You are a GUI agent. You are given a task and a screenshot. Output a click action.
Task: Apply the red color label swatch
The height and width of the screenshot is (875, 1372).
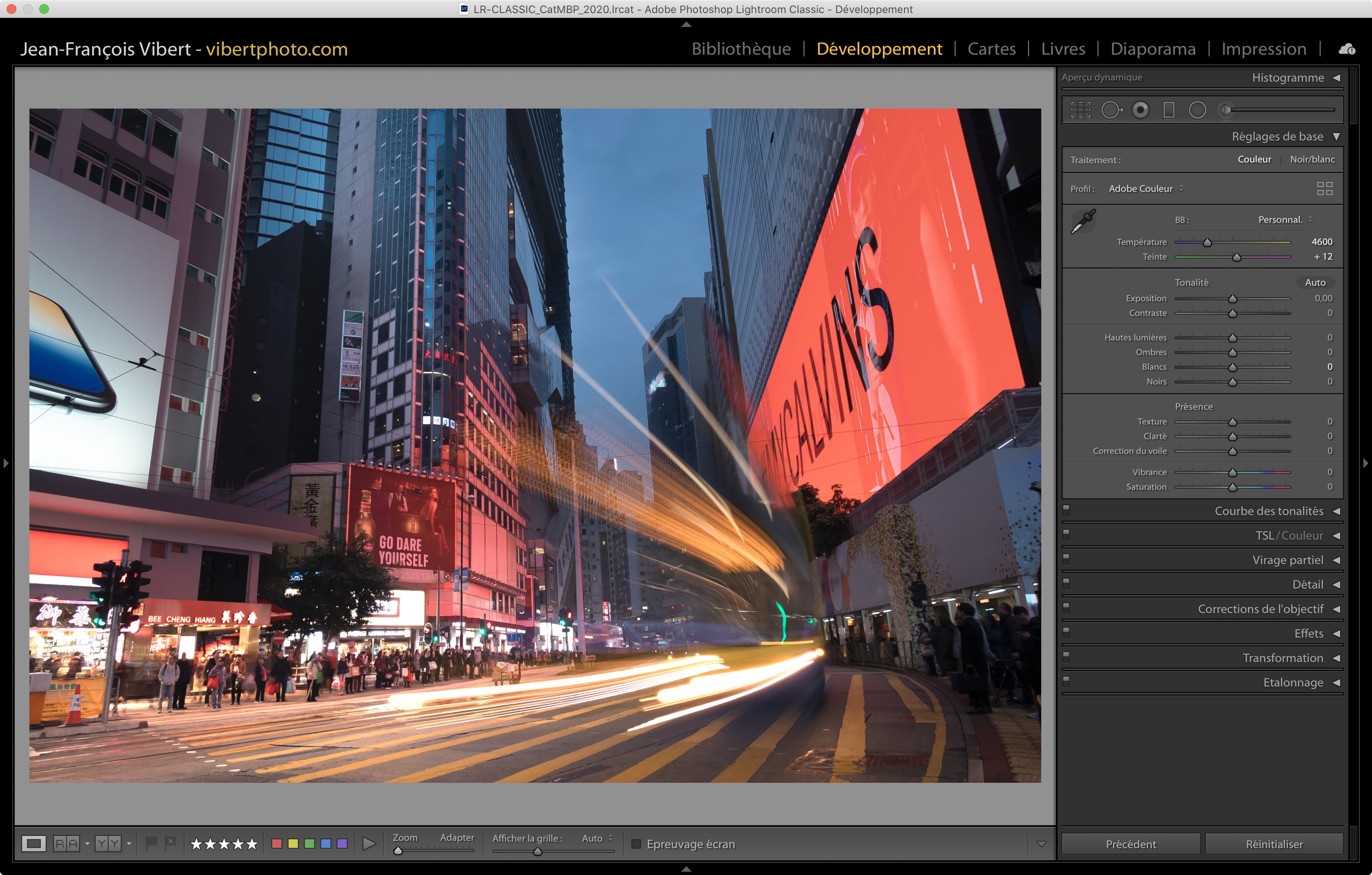[x=277, y=844]
